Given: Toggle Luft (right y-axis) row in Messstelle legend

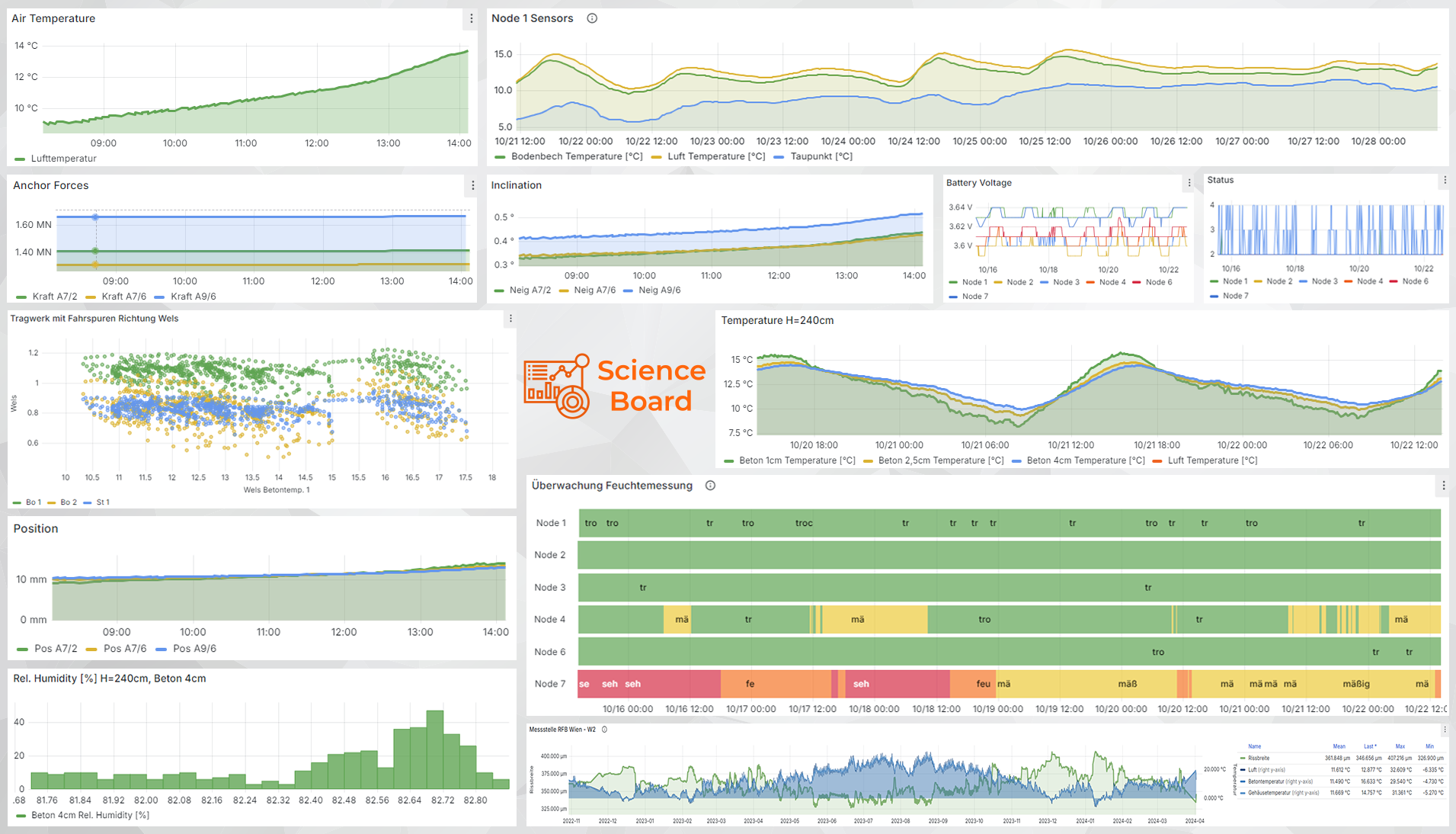Looking at the screenshot, I should point(1342,770).
